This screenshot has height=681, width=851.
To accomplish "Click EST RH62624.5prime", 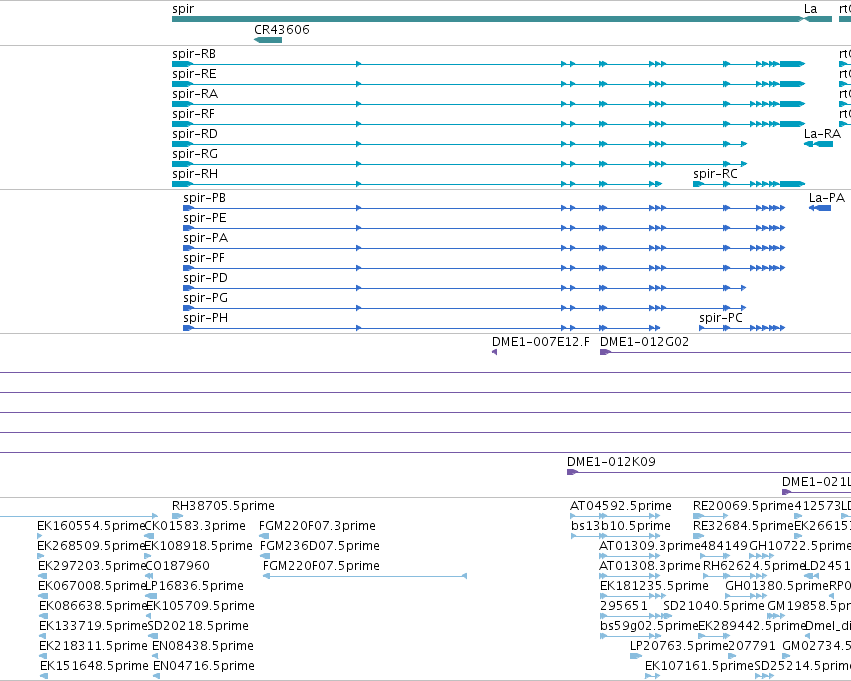I will pyautogui.click(x=735, y=576).
